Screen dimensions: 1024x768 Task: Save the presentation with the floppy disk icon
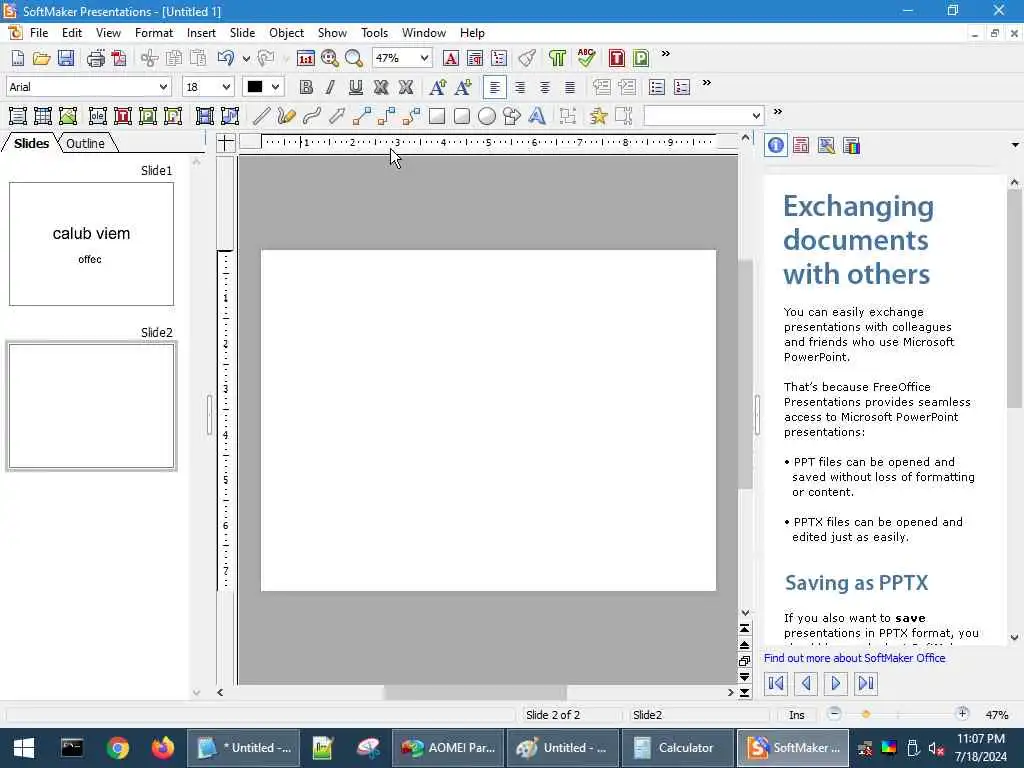pyautogui.click(x=66, y=58)
